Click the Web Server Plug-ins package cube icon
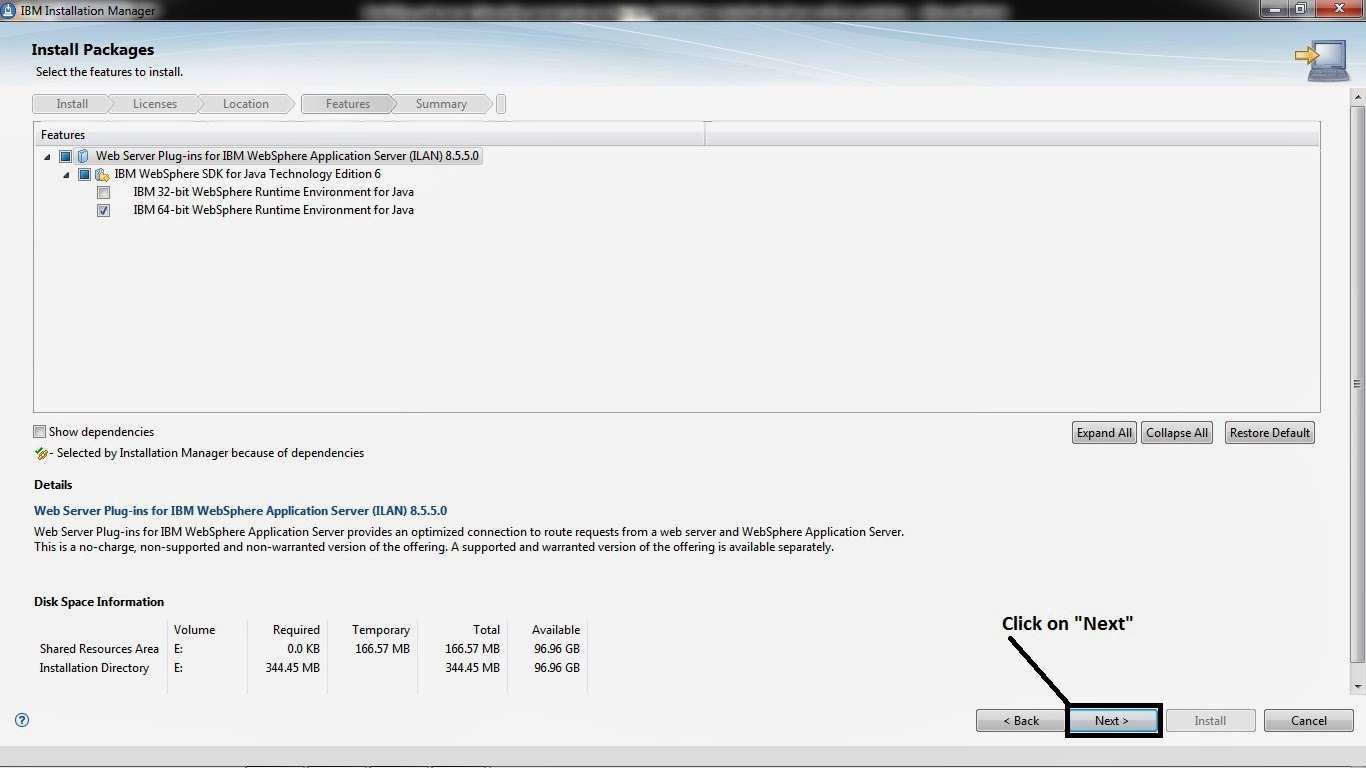The image size is (1366, 768). [82, 155]
